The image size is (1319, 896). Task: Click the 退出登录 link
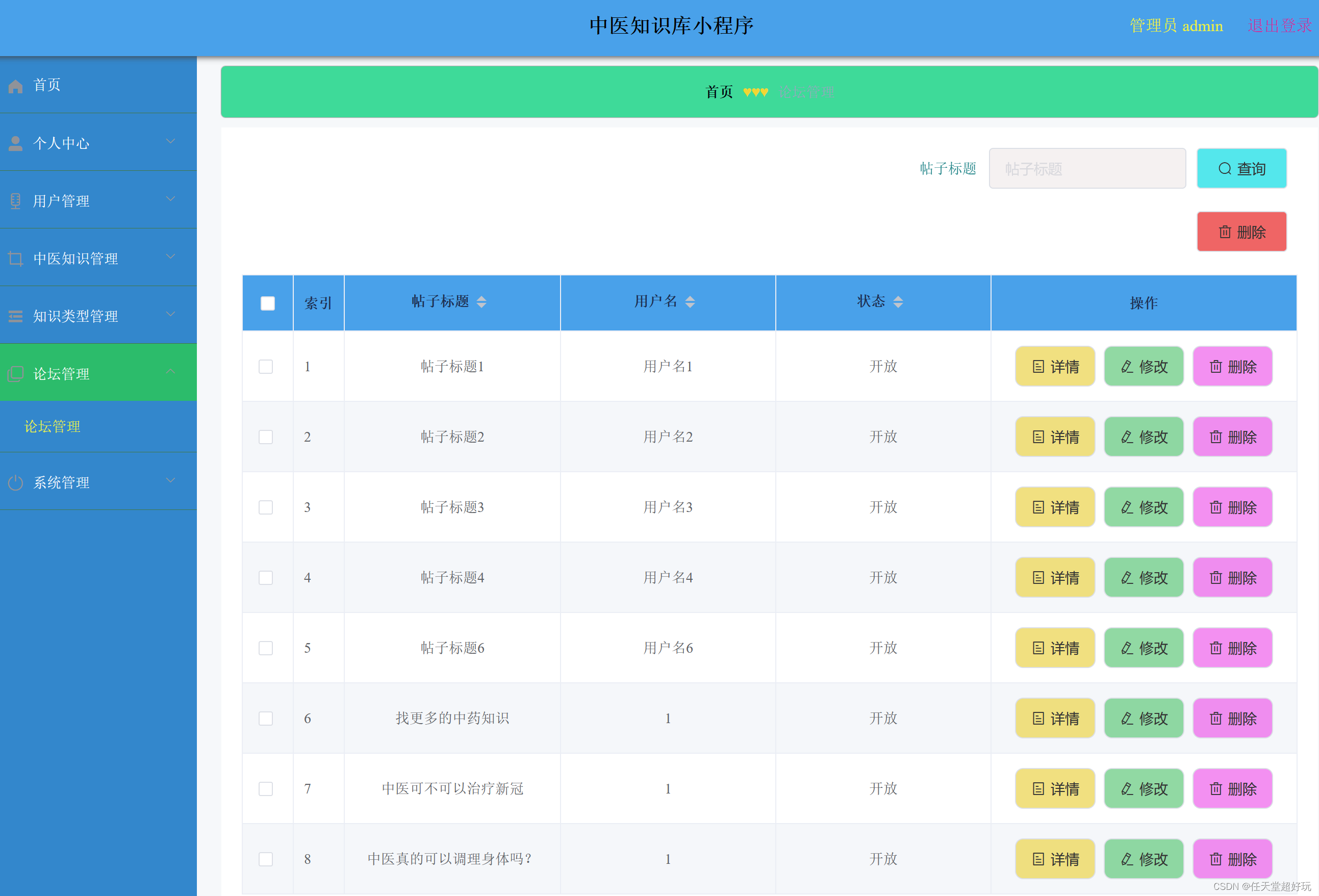[x=1279, y=26]
